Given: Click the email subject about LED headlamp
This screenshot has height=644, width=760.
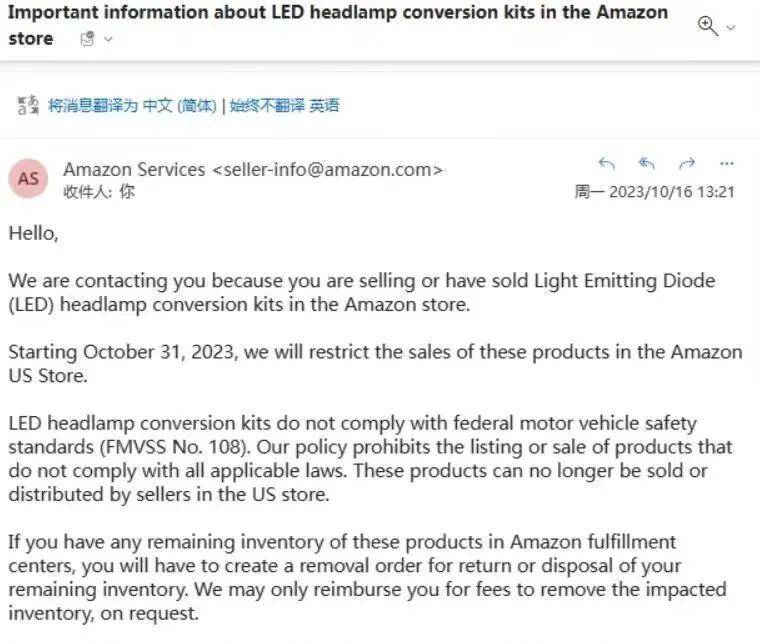Looking at the screenshot, I should [338, 25].
